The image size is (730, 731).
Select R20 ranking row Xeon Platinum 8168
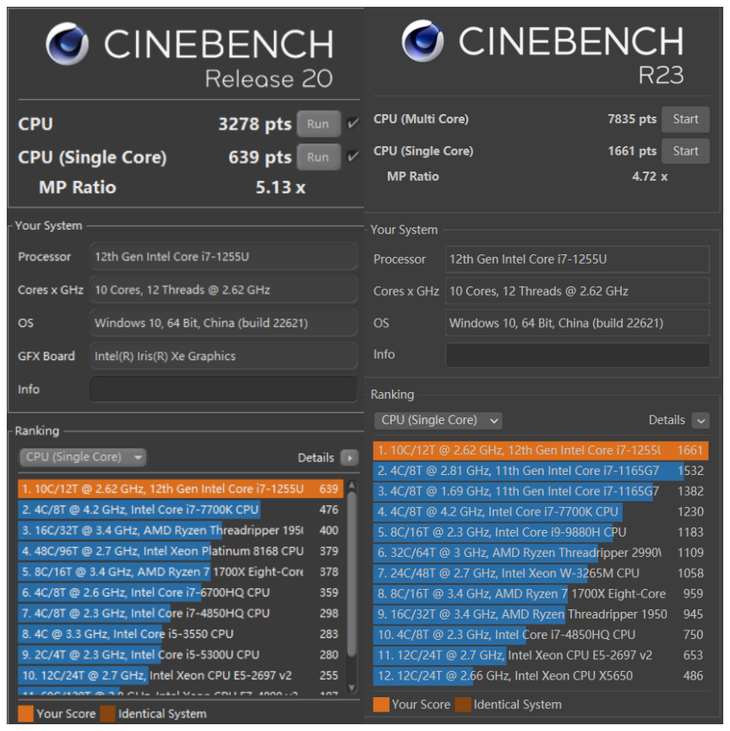pos(181,551)
